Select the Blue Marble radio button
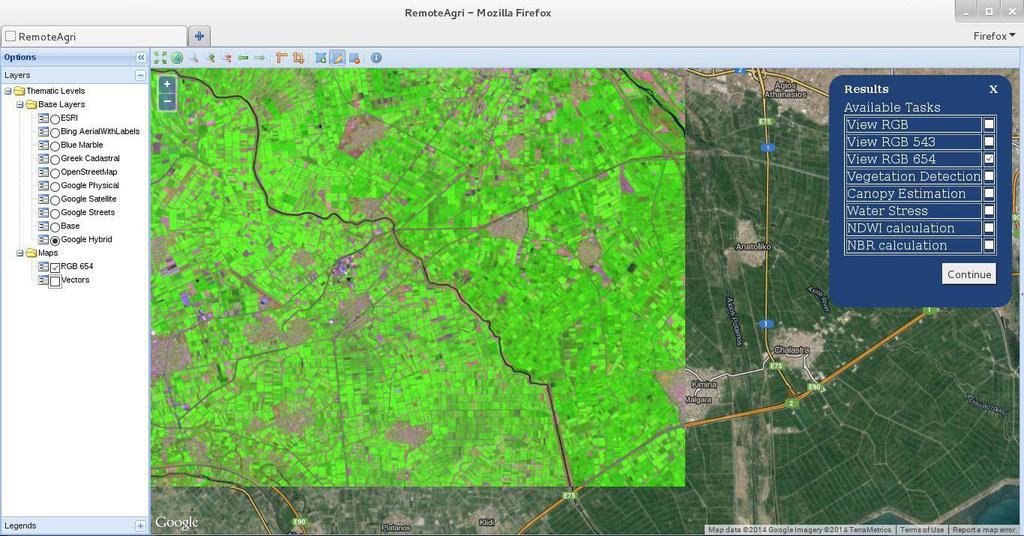This screenshot has height=536, width=1024. coord(55,146)
